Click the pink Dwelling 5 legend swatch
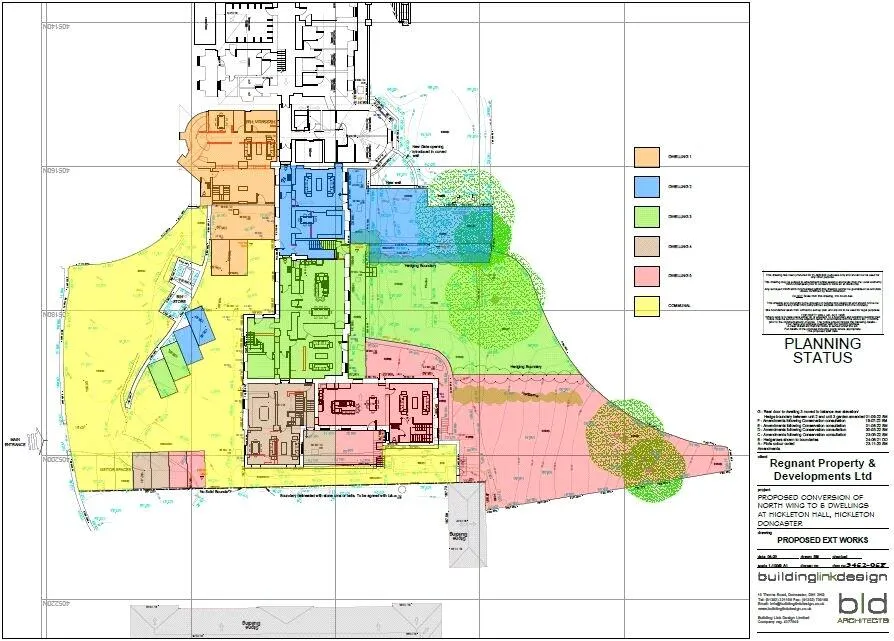Screen dimensions: 894x641 tap(647, 274)
